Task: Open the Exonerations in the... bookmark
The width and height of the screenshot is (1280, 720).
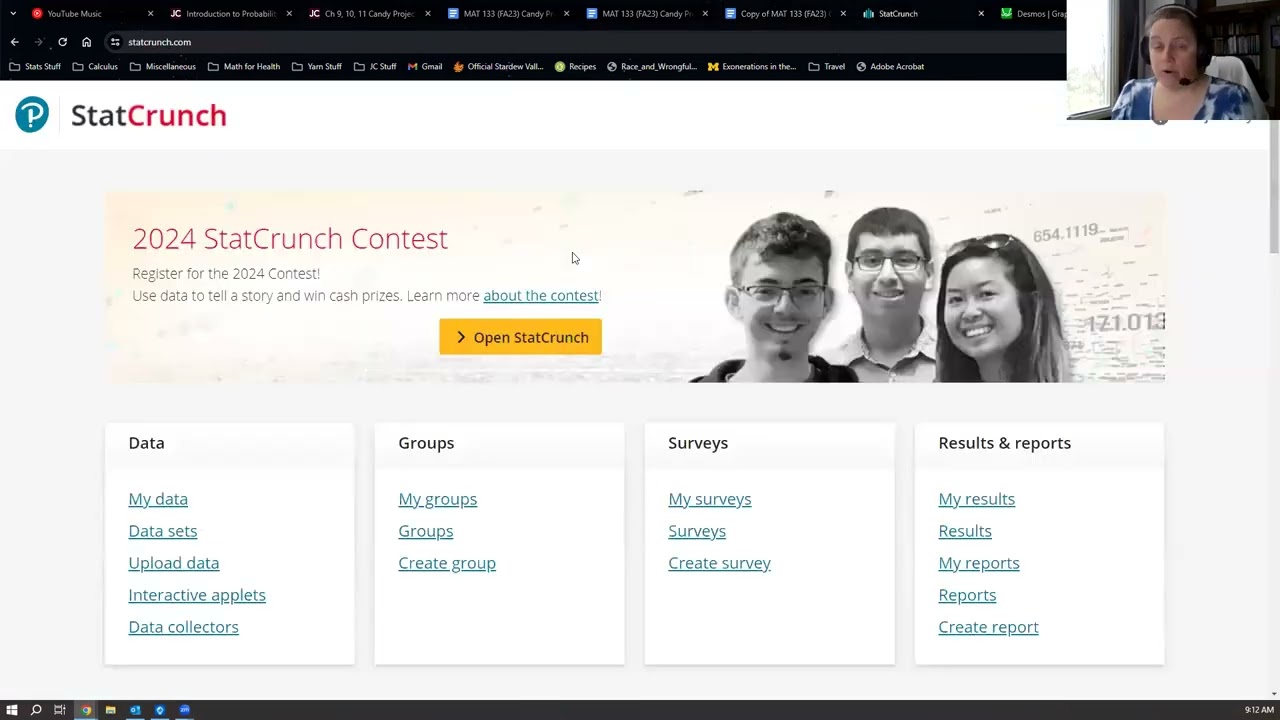Action: 752,67
